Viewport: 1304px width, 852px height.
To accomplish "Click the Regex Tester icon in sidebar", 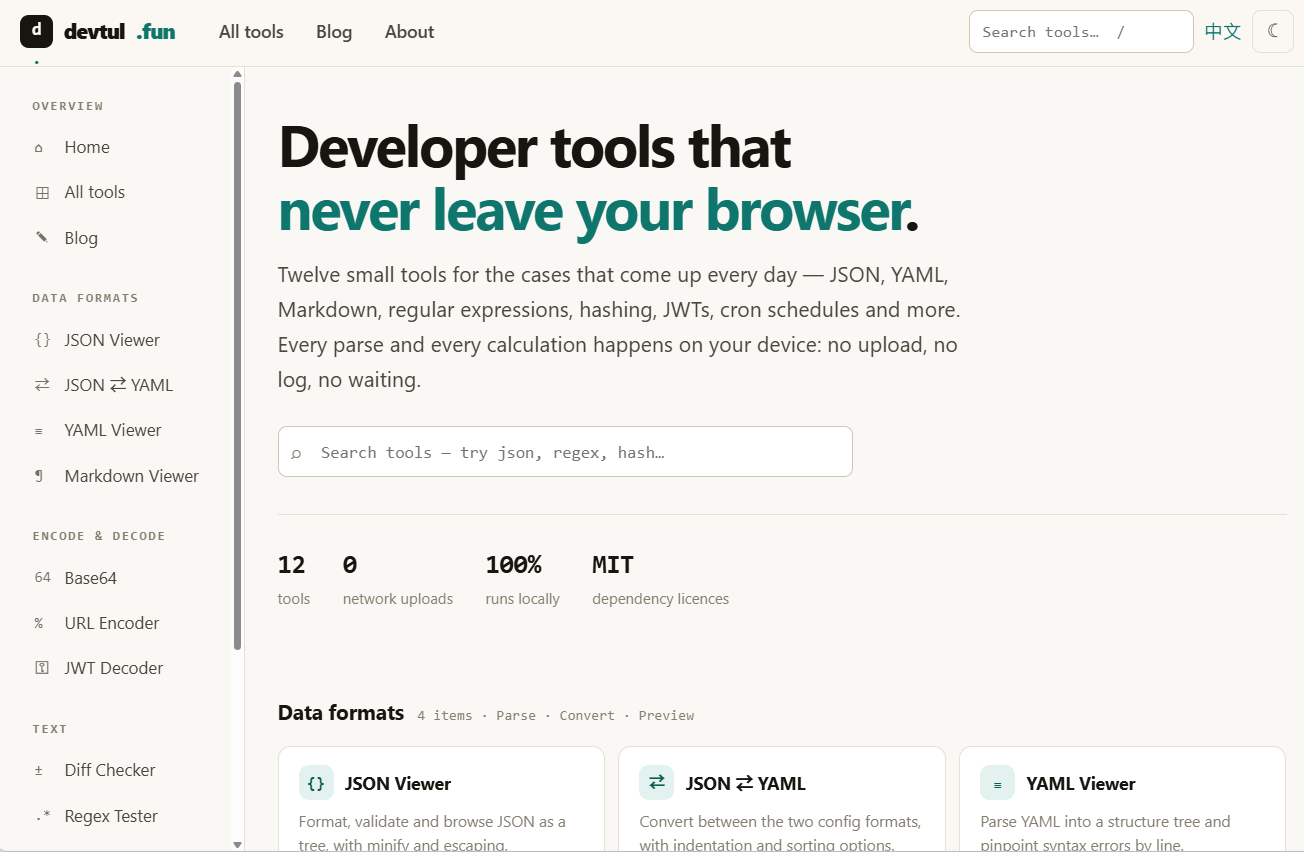I will tap(42, 816).
